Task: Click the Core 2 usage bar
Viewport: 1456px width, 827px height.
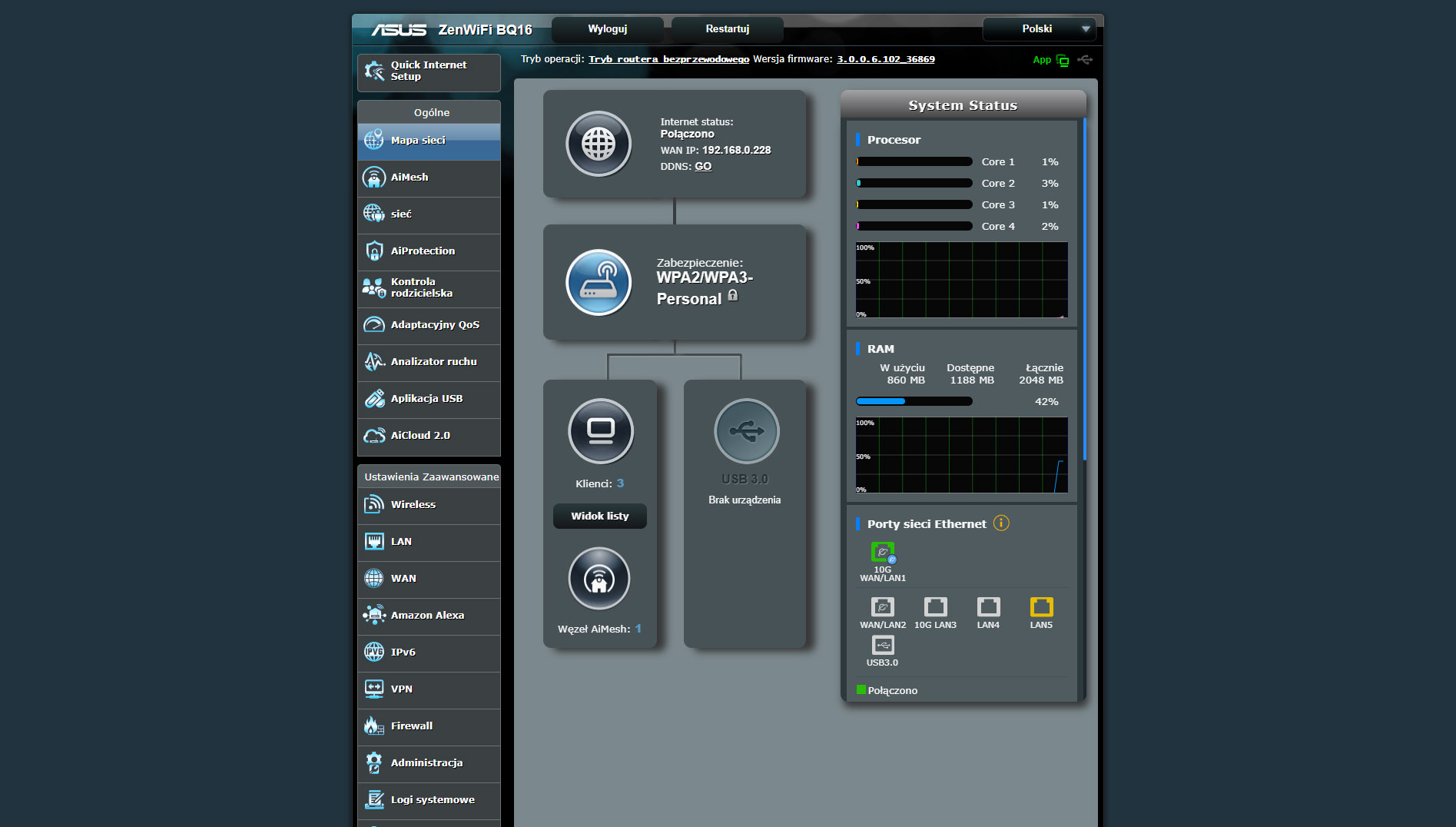Action: pyautogui.click(x=914, y=184)
